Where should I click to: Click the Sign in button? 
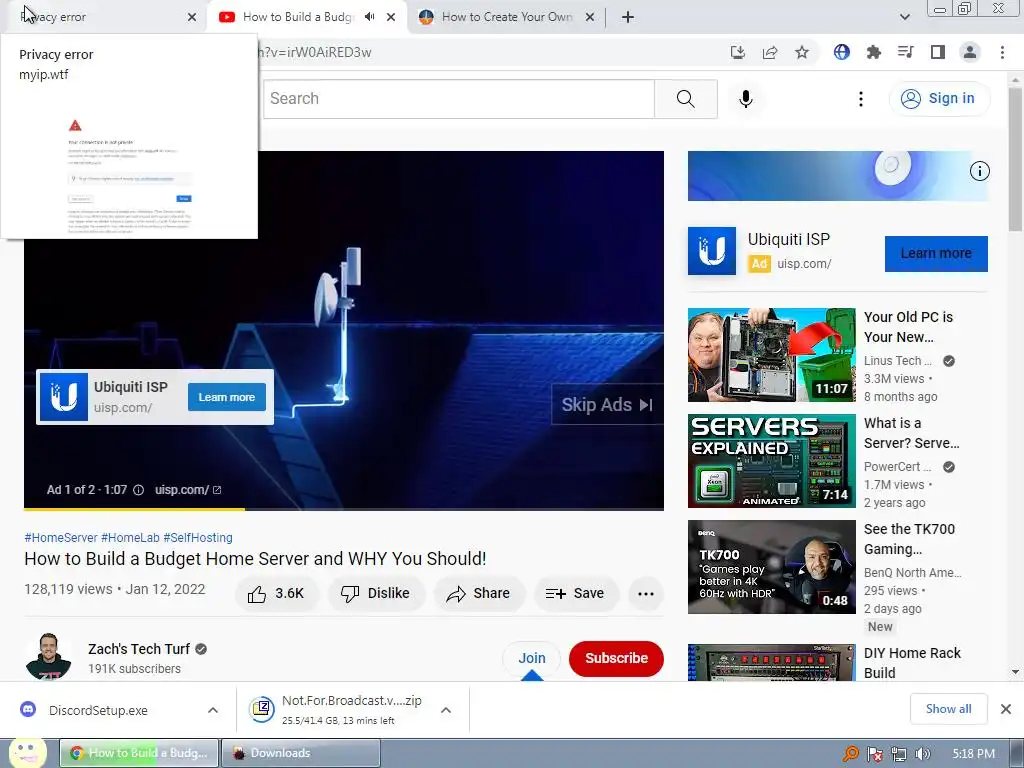(x=939, y=99)
